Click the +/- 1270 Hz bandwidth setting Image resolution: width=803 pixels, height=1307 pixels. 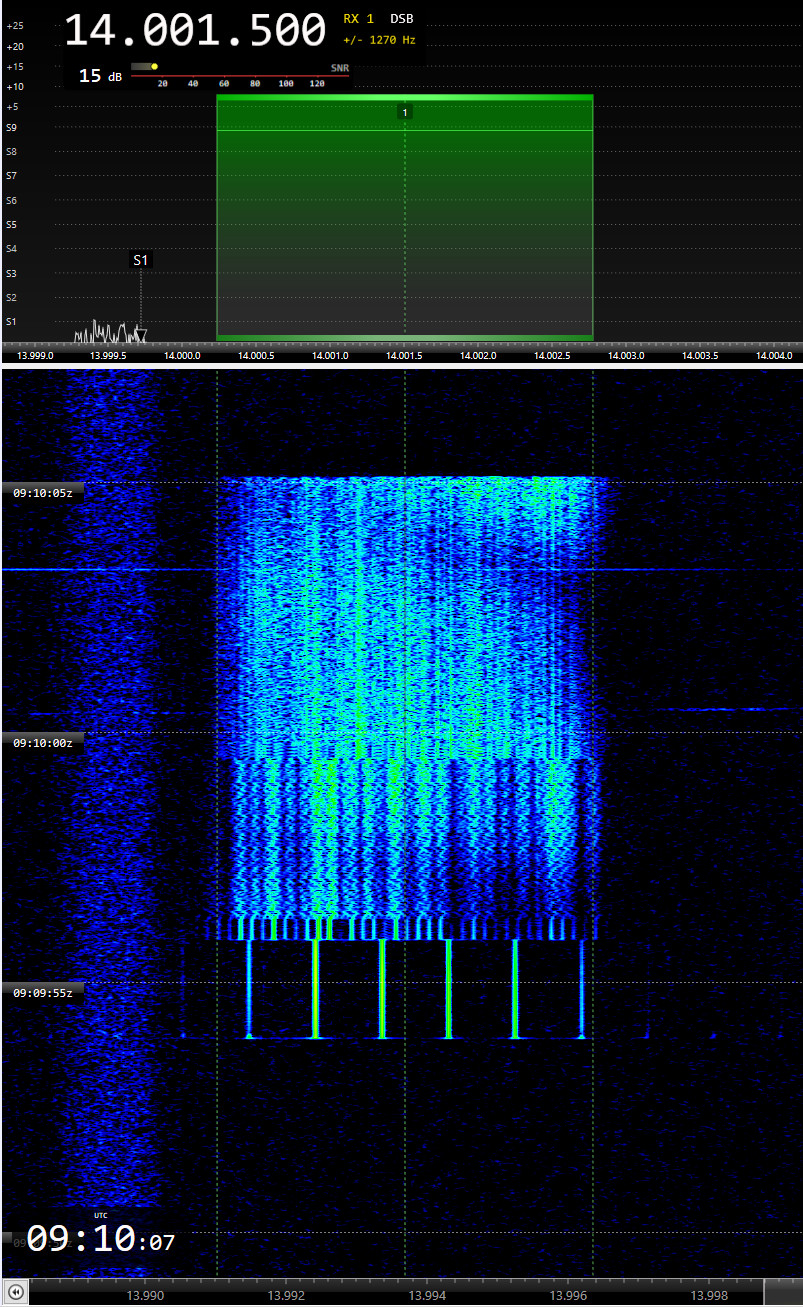tap(379, 41)
